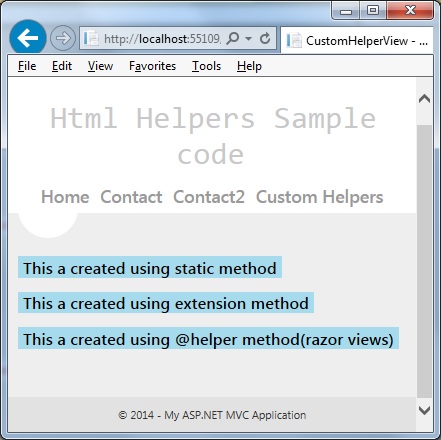Click the browser Back arrow button
441x440 pixels.
click(28, 38)
